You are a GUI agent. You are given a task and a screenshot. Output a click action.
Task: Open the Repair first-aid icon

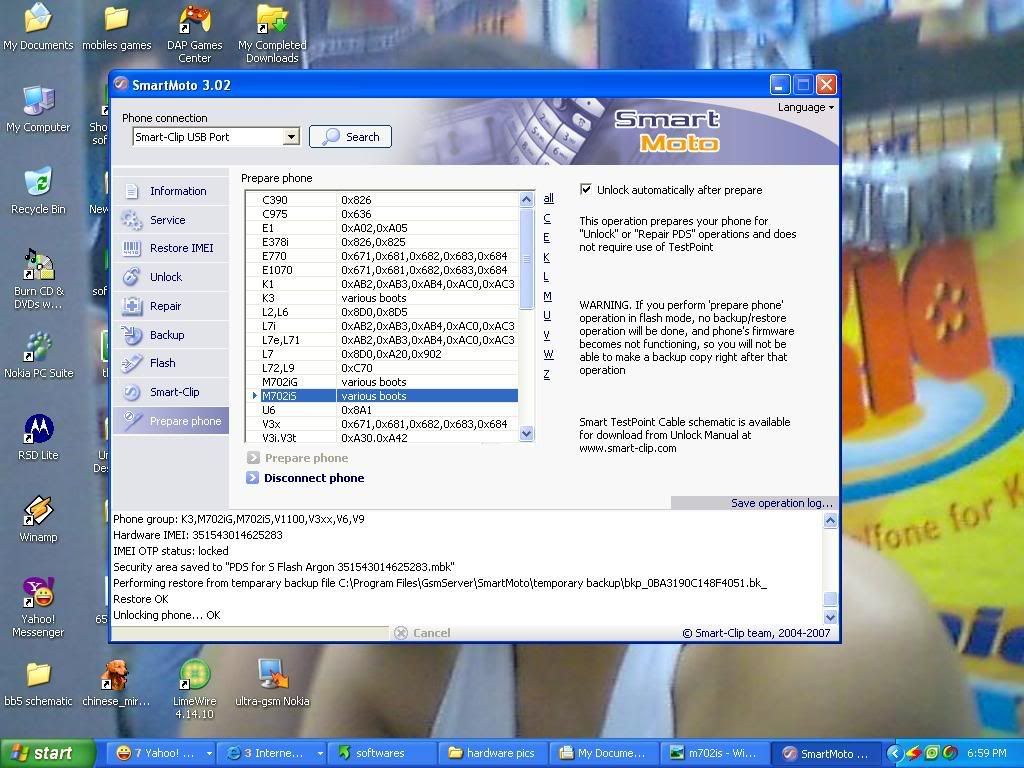[132, 306]
